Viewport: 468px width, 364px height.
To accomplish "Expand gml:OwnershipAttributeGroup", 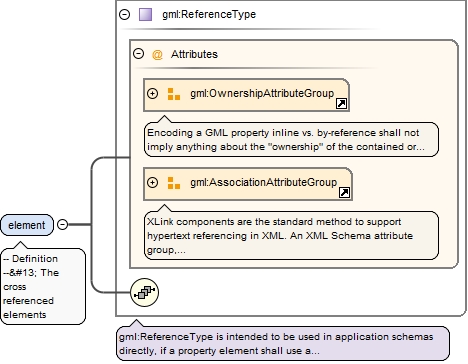I will 152,94.
